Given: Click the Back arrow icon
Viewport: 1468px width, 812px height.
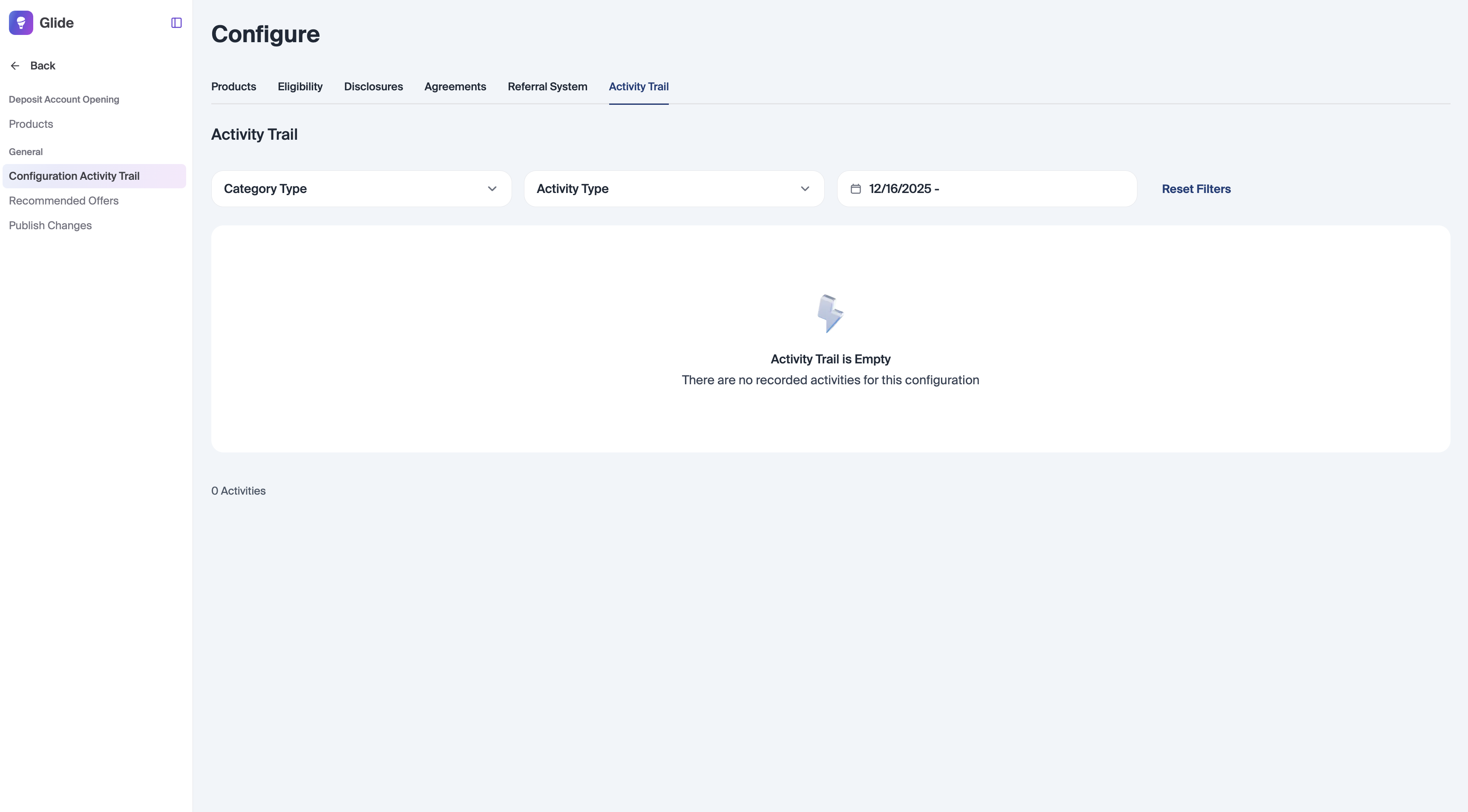Looking at the screenshot, I should [x=15, y=66].
